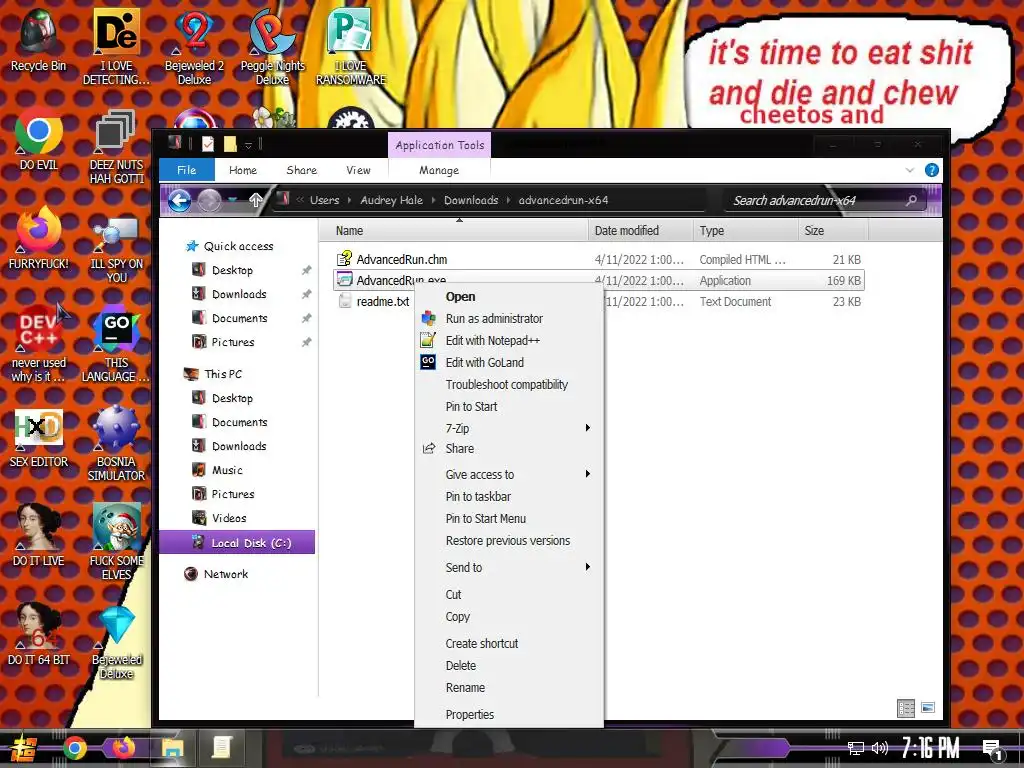
Task: Open the quick access toolbar dropdown
Action: pos(248,144)
